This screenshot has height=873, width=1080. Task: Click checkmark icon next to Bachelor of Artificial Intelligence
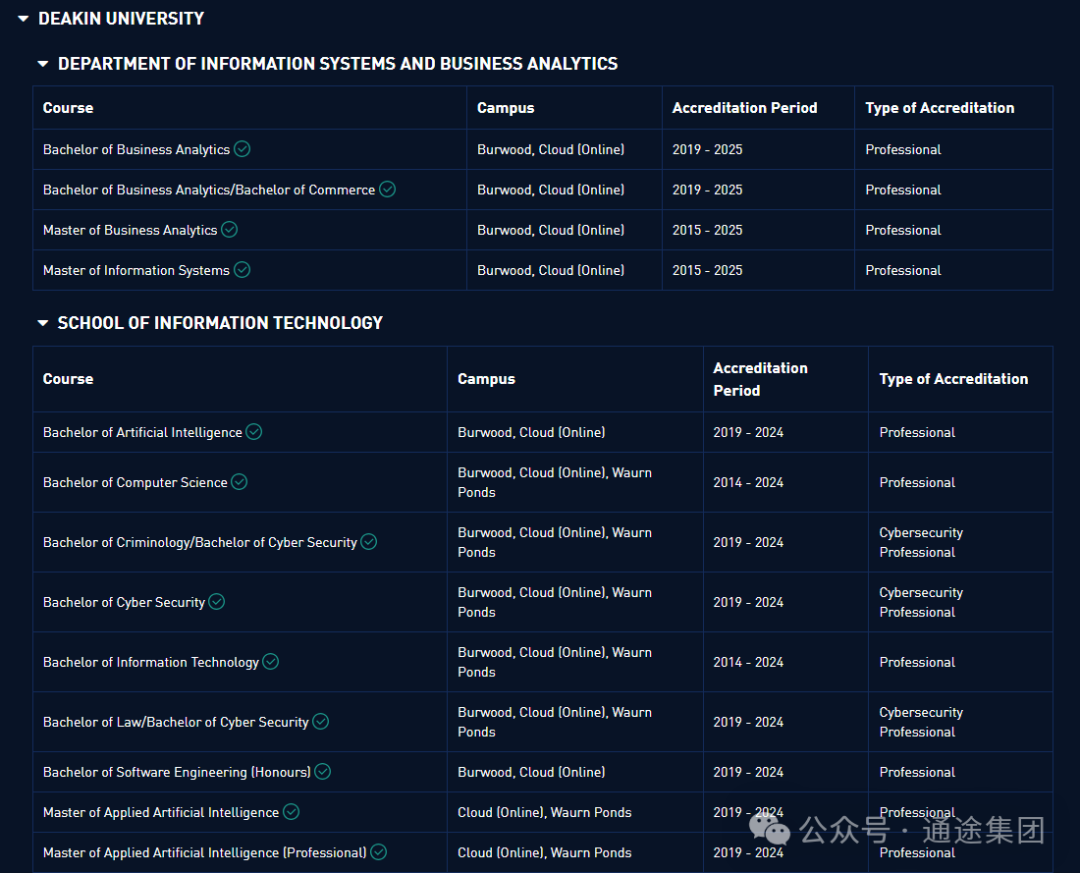pyautogui.click(x=254, y=431)
